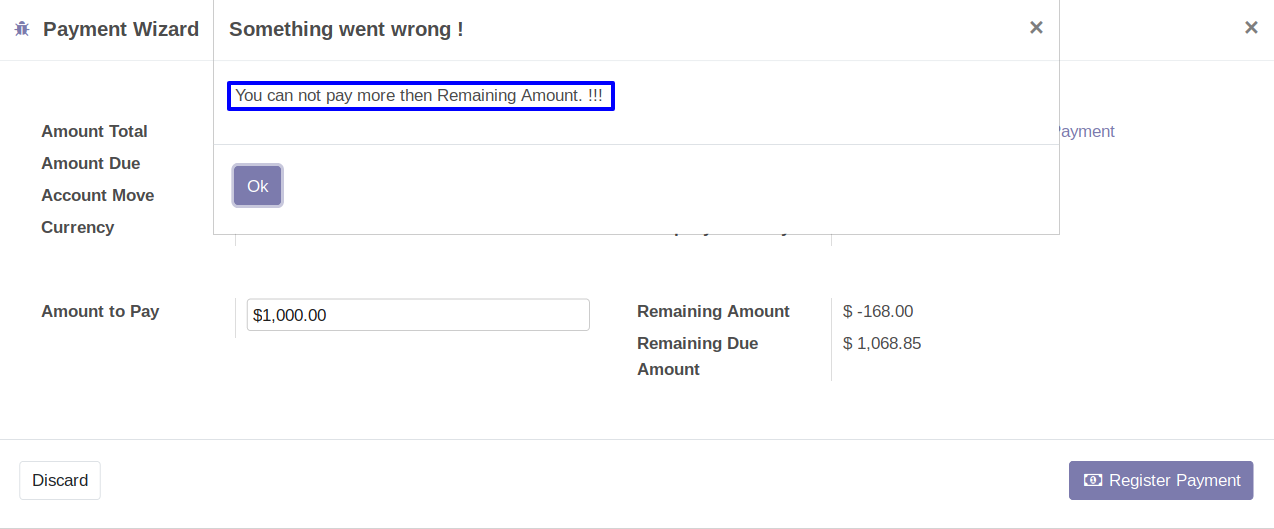Click the Currency label

[x=78, y=227]
